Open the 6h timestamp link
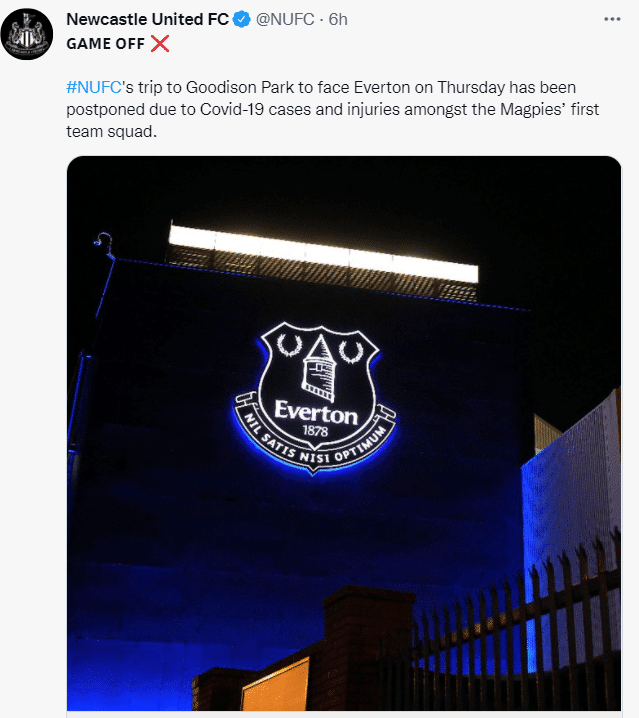639x718 pixels. [x=339, y=20]
